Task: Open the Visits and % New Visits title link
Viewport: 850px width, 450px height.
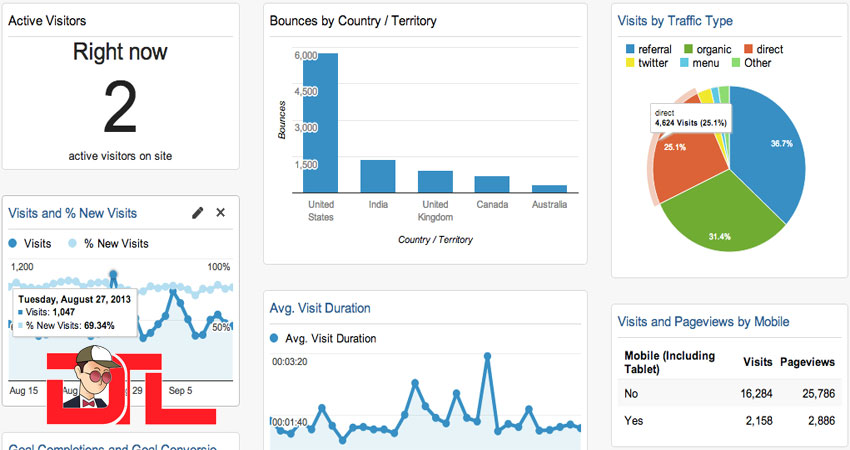Action: 73,213
